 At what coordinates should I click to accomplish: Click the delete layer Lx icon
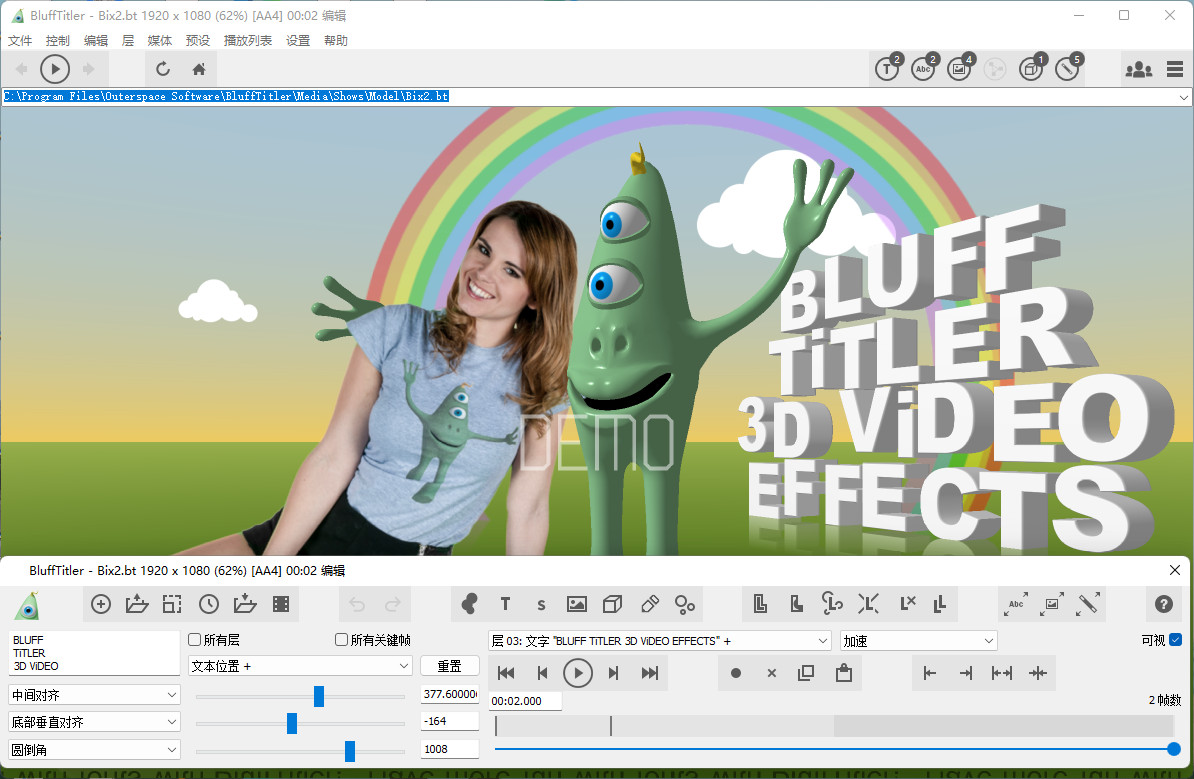[x=908, y=604]
